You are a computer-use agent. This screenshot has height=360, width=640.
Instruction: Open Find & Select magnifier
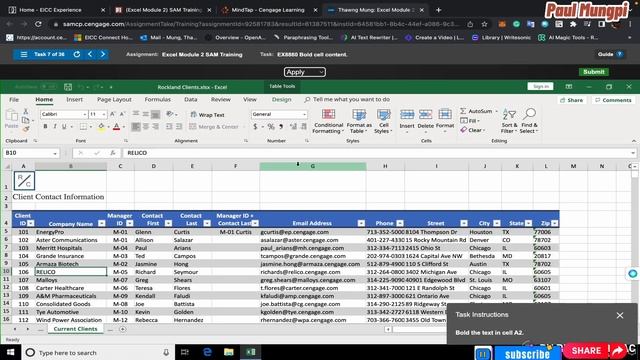(x=529, y=121)
